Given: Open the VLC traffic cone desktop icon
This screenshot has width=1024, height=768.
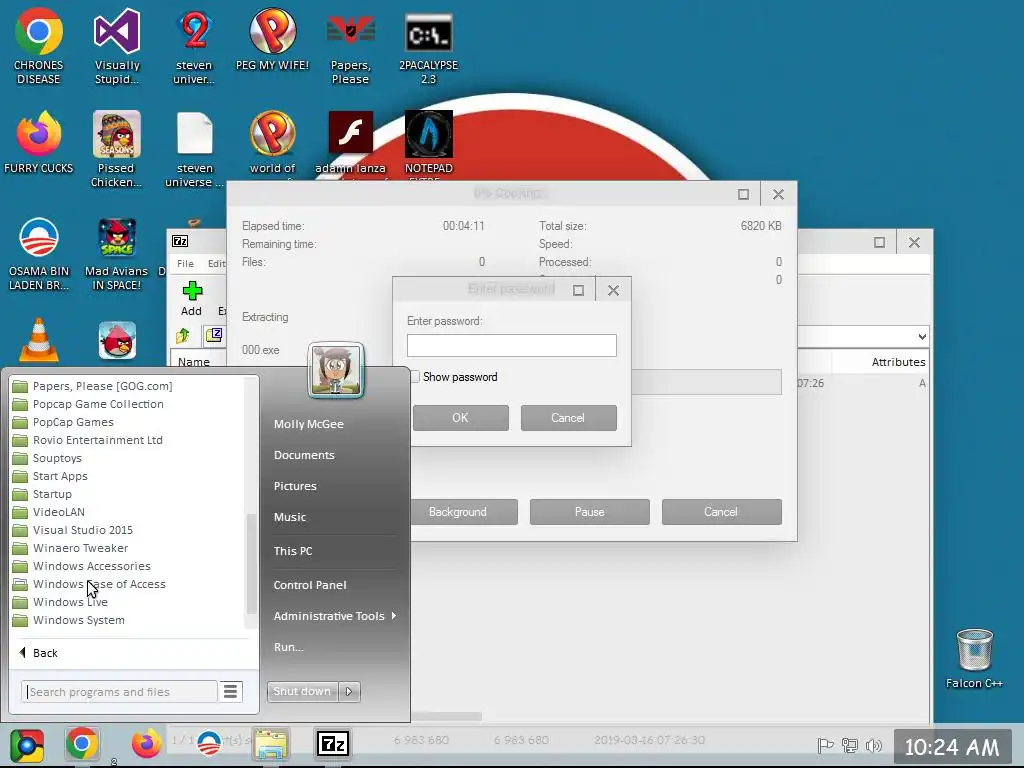Looking at the screenshot, I should pyautogui.click(x=39, y=340).
